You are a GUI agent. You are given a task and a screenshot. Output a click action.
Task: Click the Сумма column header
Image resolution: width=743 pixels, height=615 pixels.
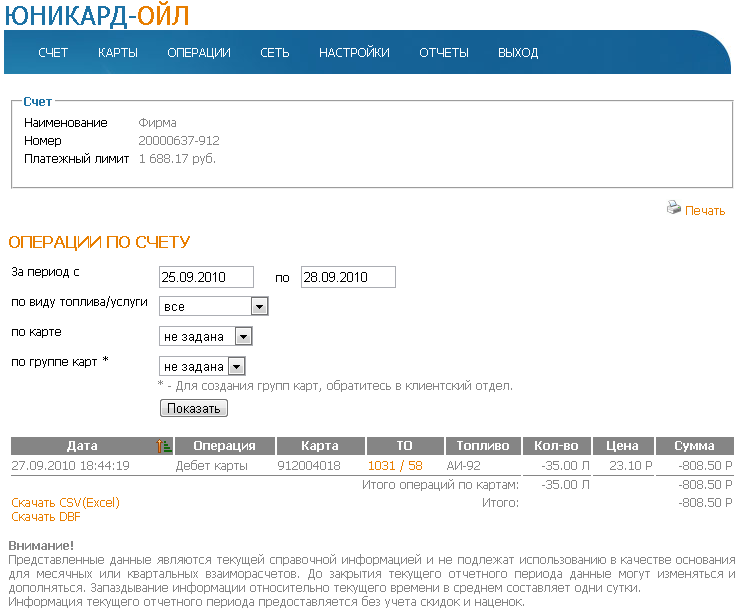(694, 446)
